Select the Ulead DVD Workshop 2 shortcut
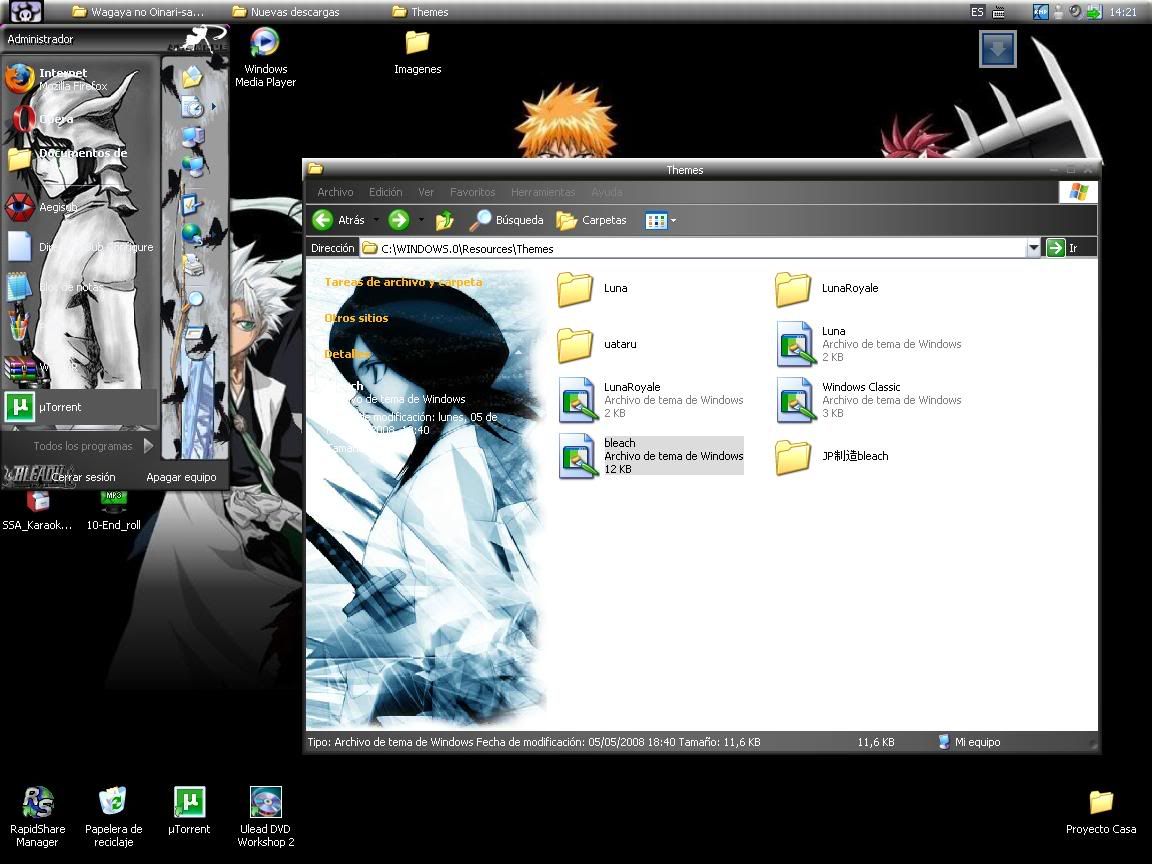Image resolution: width=1152 pixels, height=864 pixels. [x=265, y=816]
